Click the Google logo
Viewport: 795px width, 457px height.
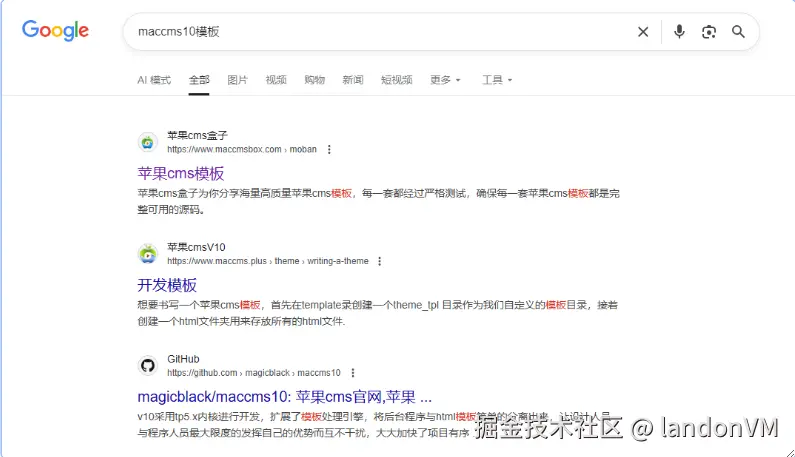click(55, 31)
